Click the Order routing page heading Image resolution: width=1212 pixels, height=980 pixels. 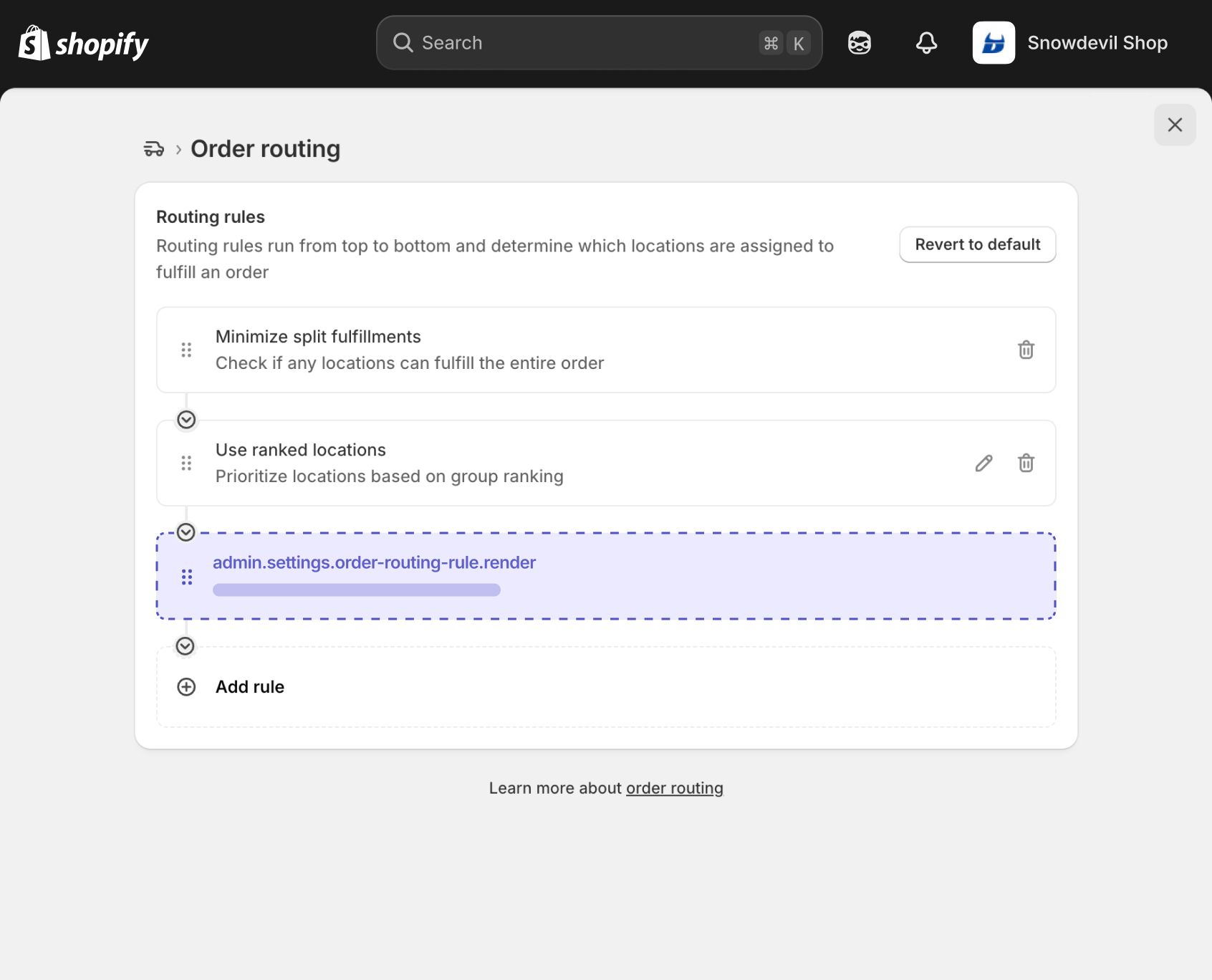(266, 149)
